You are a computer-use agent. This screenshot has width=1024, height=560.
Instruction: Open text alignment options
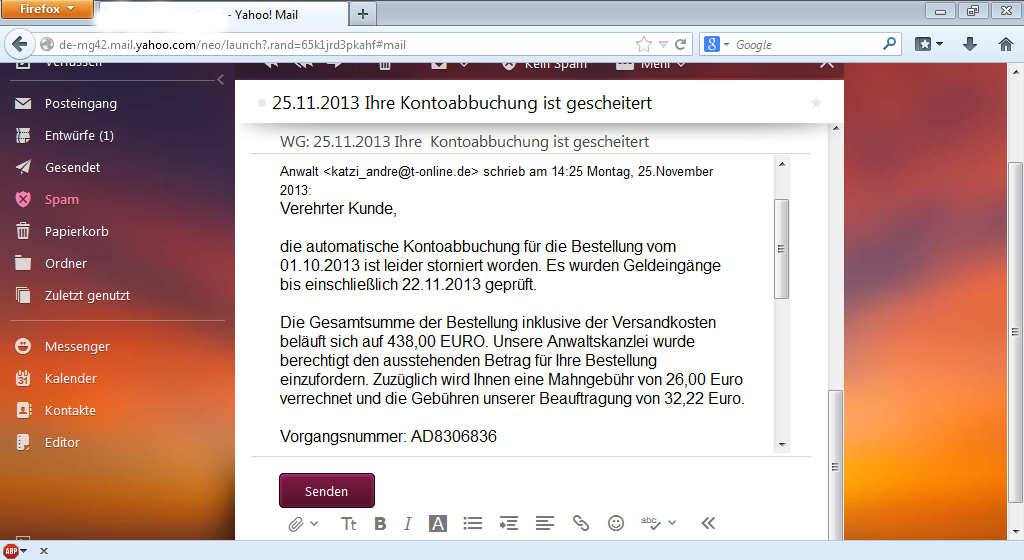point(545,523)
